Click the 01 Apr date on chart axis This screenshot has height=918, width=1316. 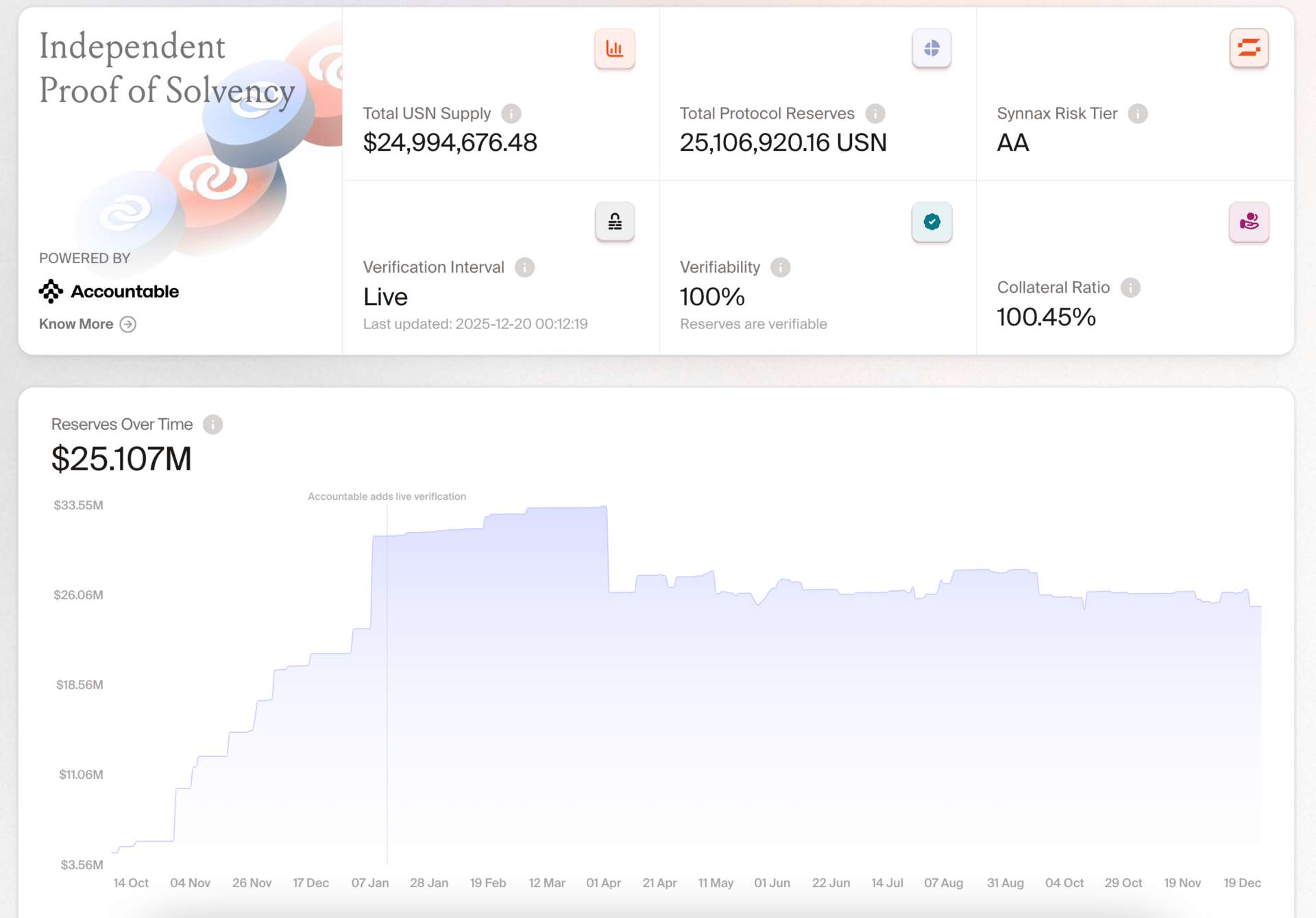click(603, 883)
